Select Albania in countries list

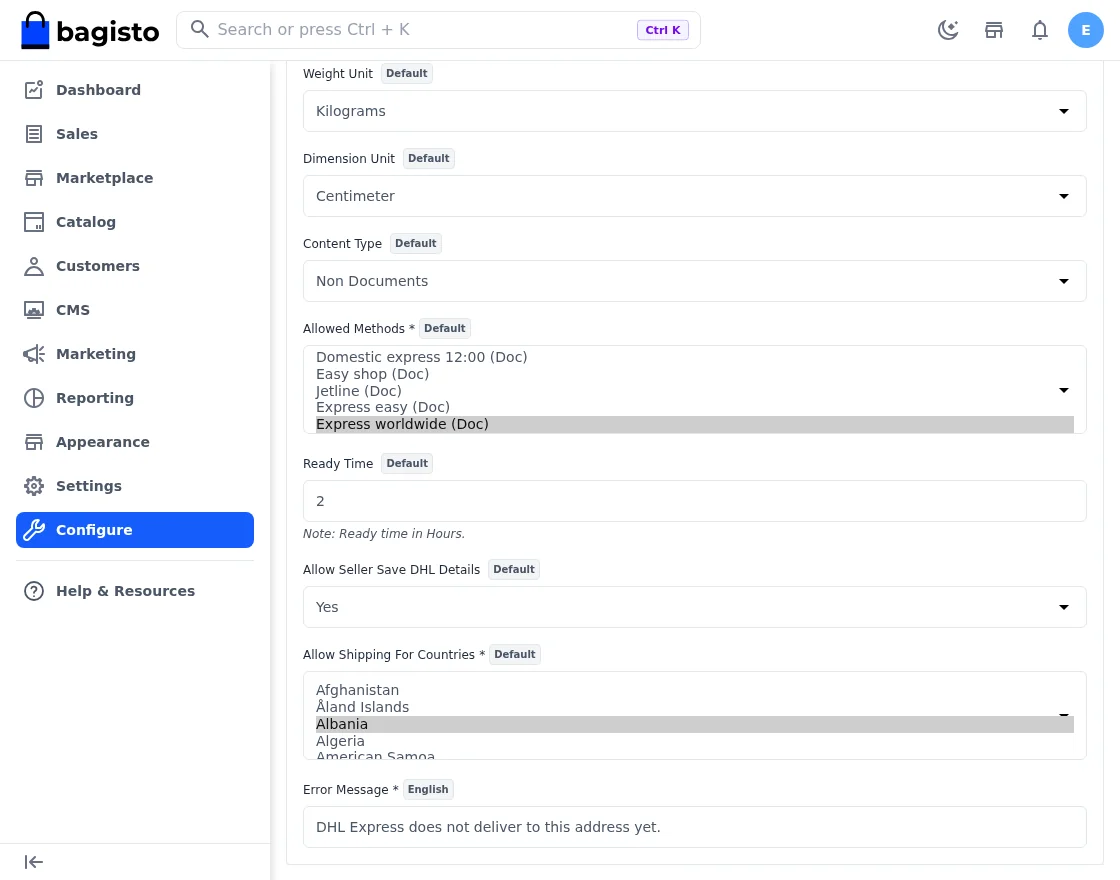click(694, 724)
